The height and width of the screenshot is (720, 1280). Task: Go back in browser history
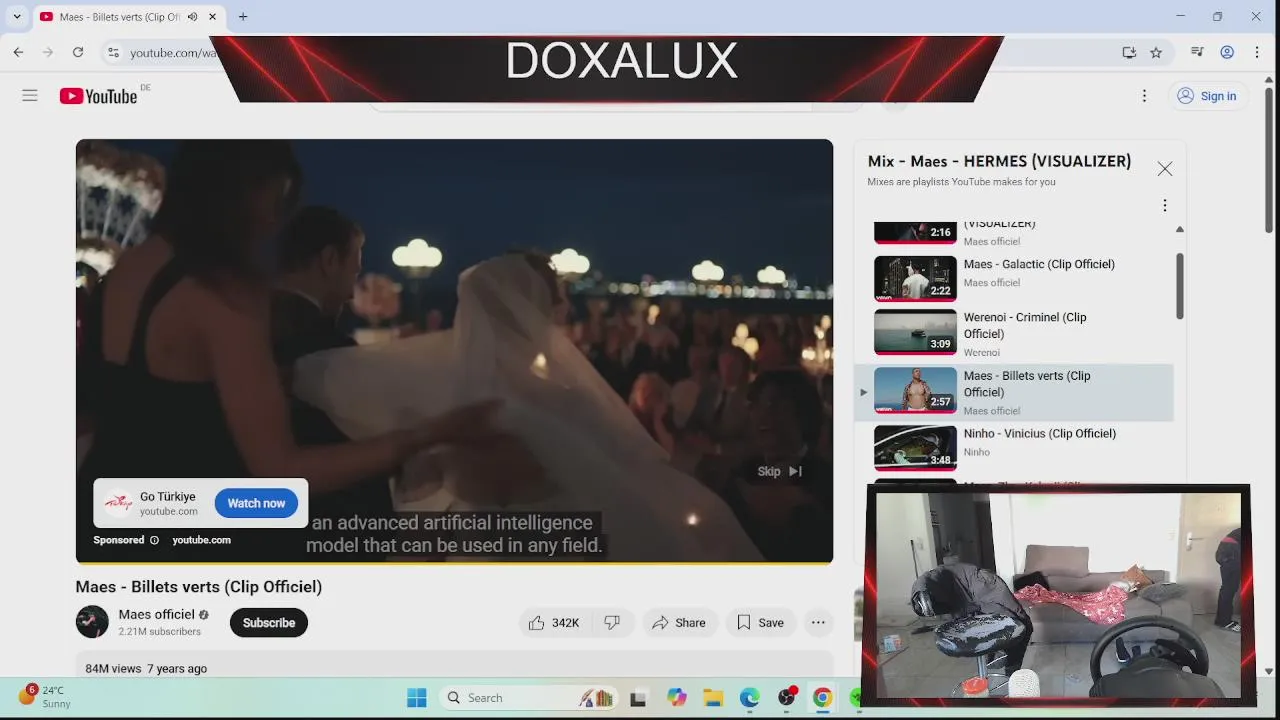click(x=18, y=52)
